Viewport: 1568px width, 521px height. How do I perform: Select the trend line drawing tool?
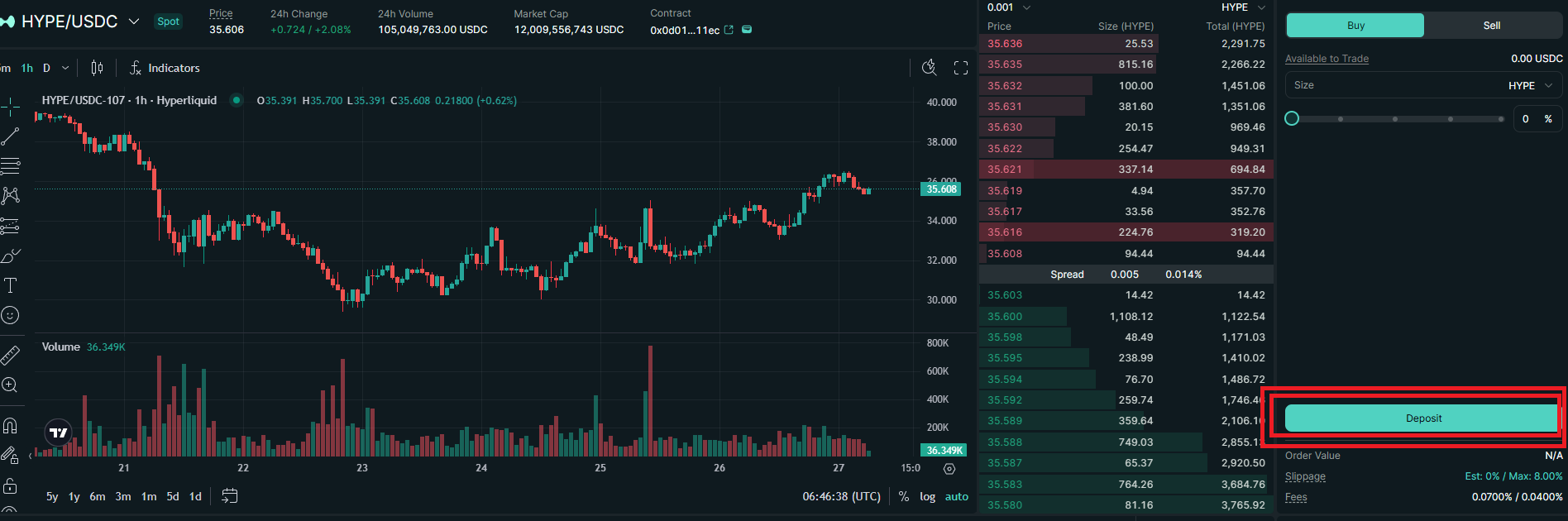[x=10, y=136]
